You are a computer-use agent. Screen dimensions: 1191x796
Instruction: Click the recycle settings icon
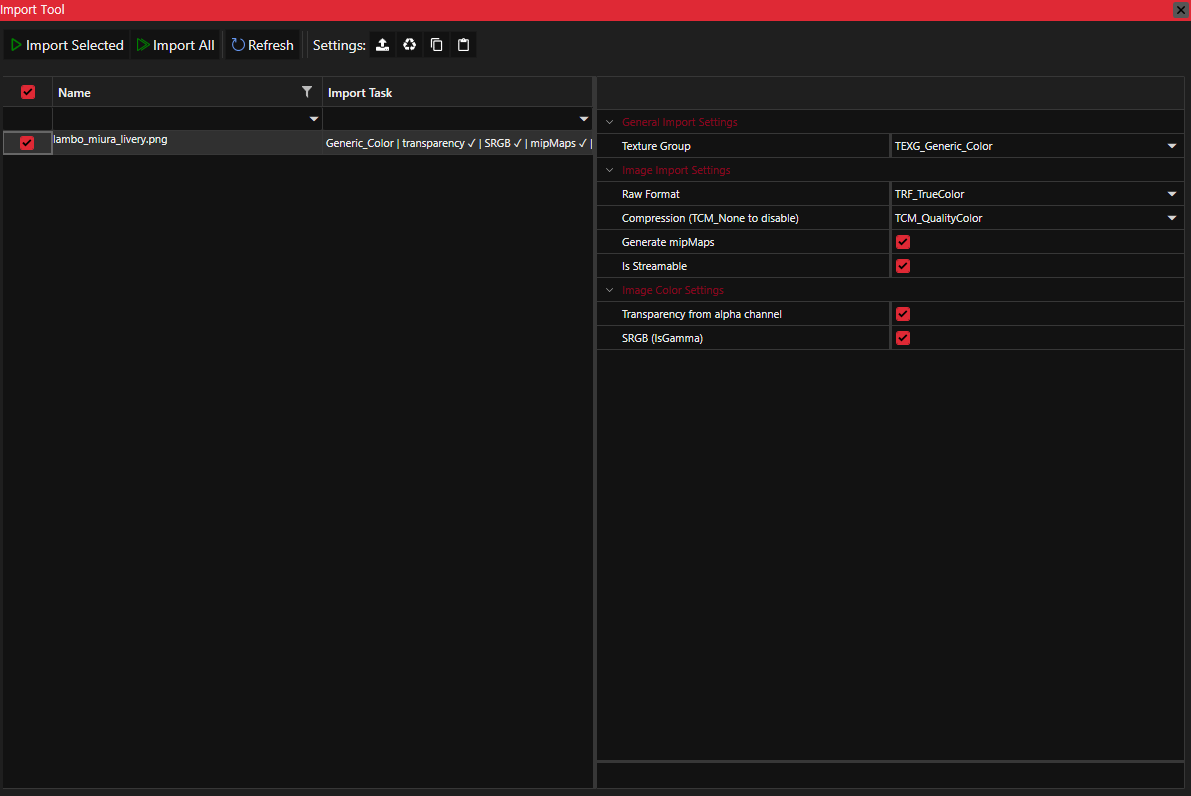pyautogui.click(x=409, y=45)
